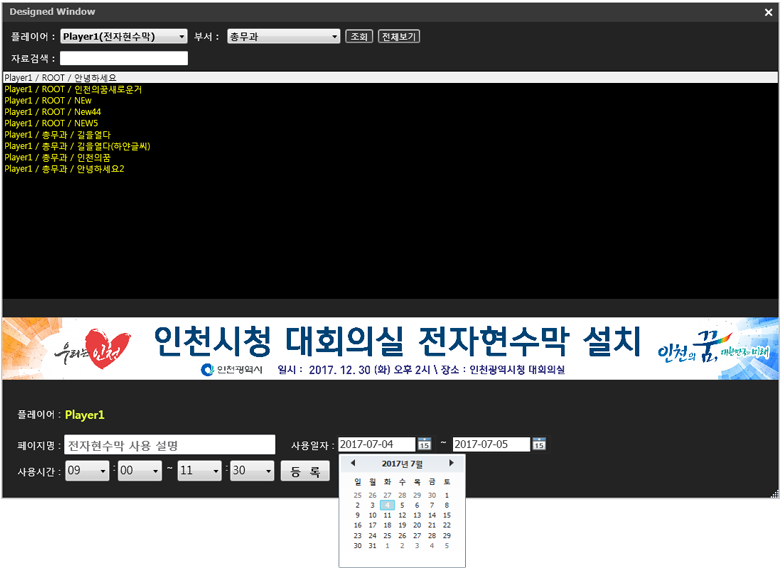782x569 pixels.
Task: Select row Player1 / ROOT / NEw
Action: (x=390, y=101)
